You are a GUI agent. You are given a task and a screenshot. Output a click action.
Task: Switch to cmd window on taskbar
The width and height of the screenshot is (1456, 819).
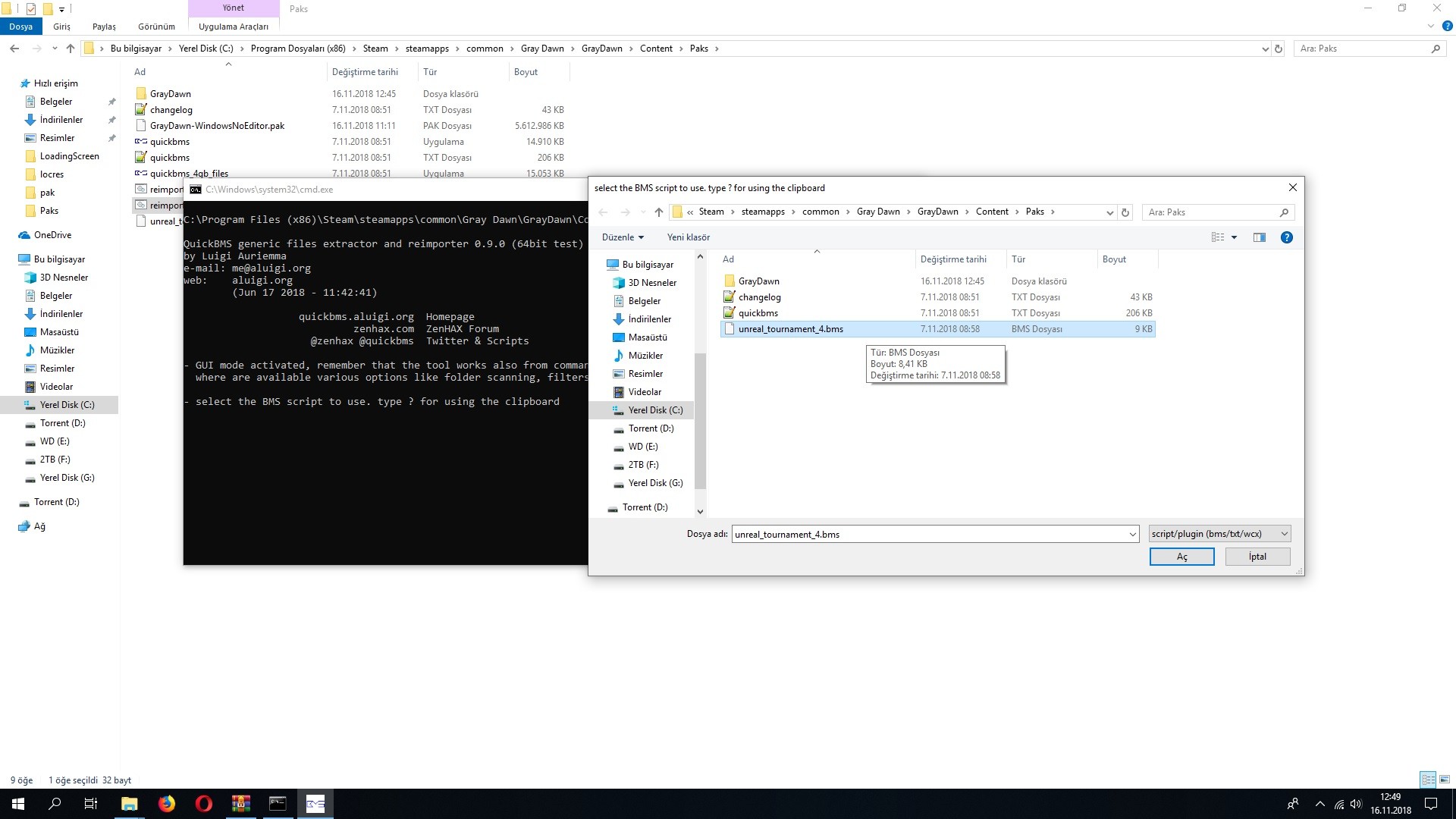click(x=278, y=804)
